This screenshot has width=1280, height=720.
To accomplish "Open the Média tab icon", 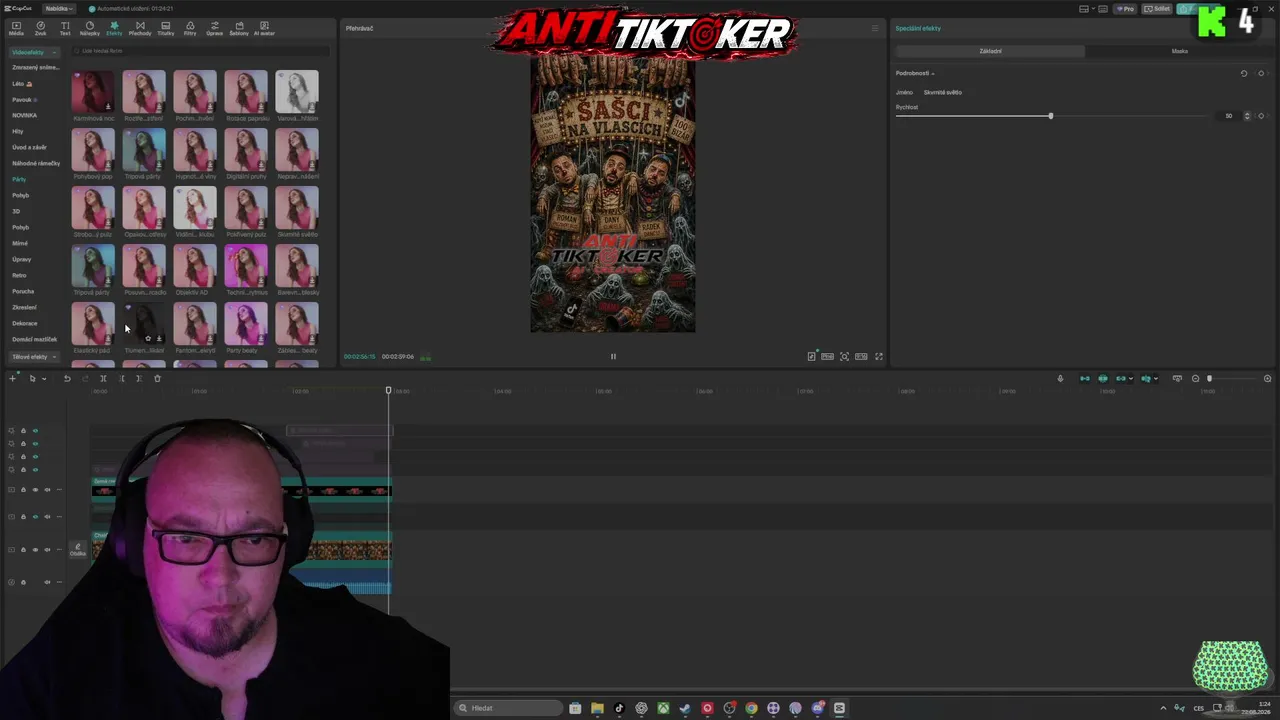I will 16,28.
